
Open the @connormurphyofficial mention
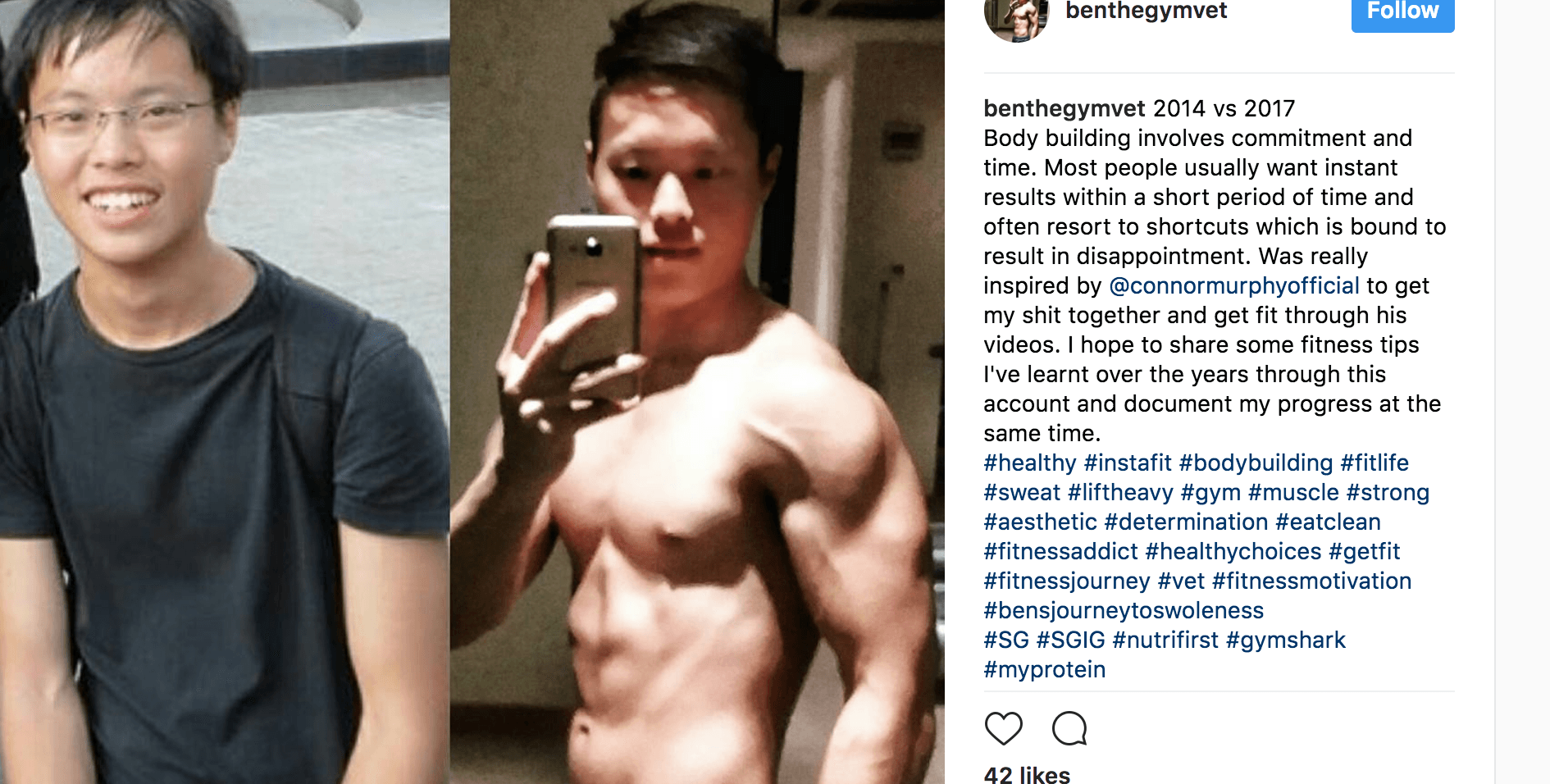click(x=1234, y=285)
